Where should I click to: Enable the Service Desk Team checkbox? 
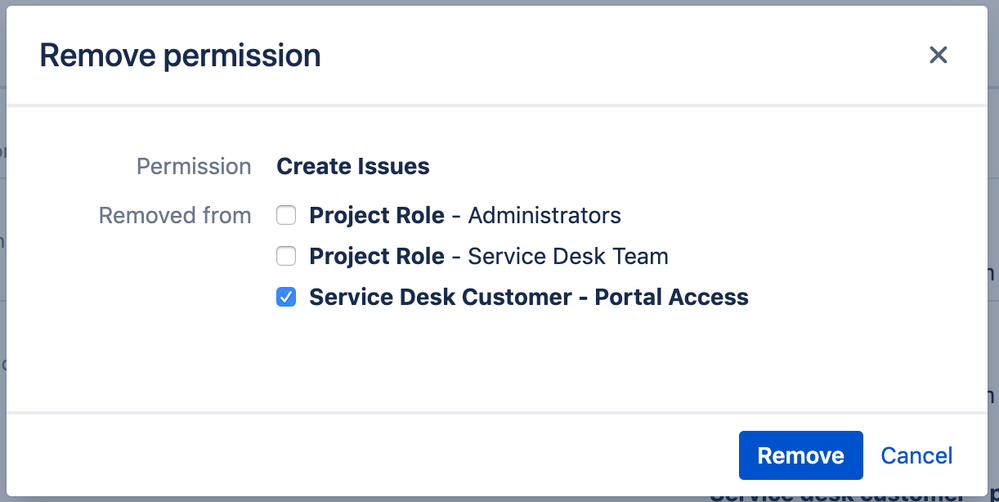click(286, 256)
